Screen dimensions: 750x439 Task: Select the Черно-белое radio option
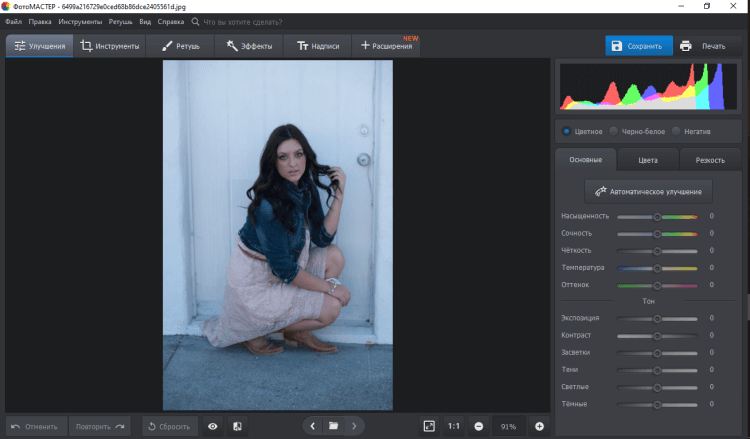[x=614, y=131]
